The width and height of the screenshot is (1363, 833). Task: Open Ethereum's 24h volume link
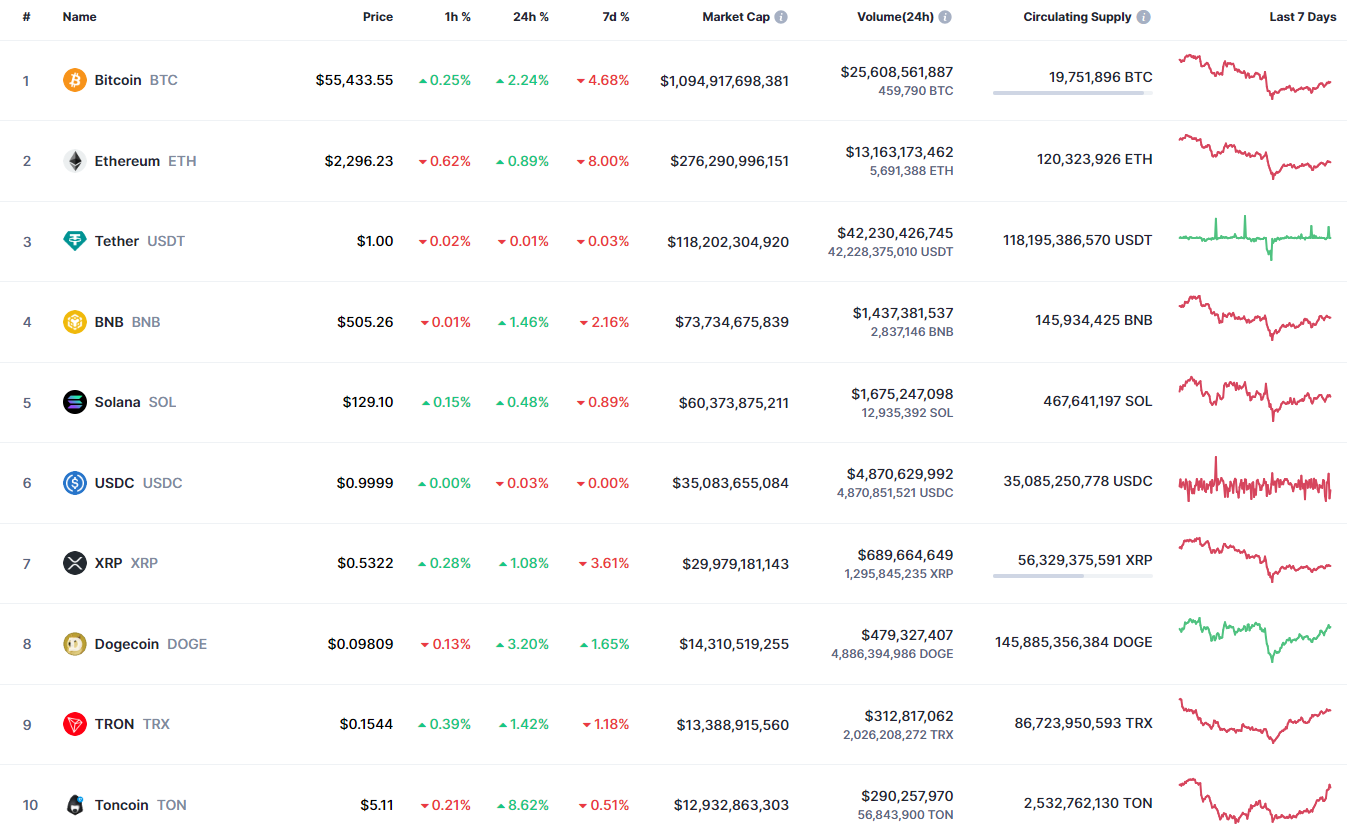click(x=899, y=152)
